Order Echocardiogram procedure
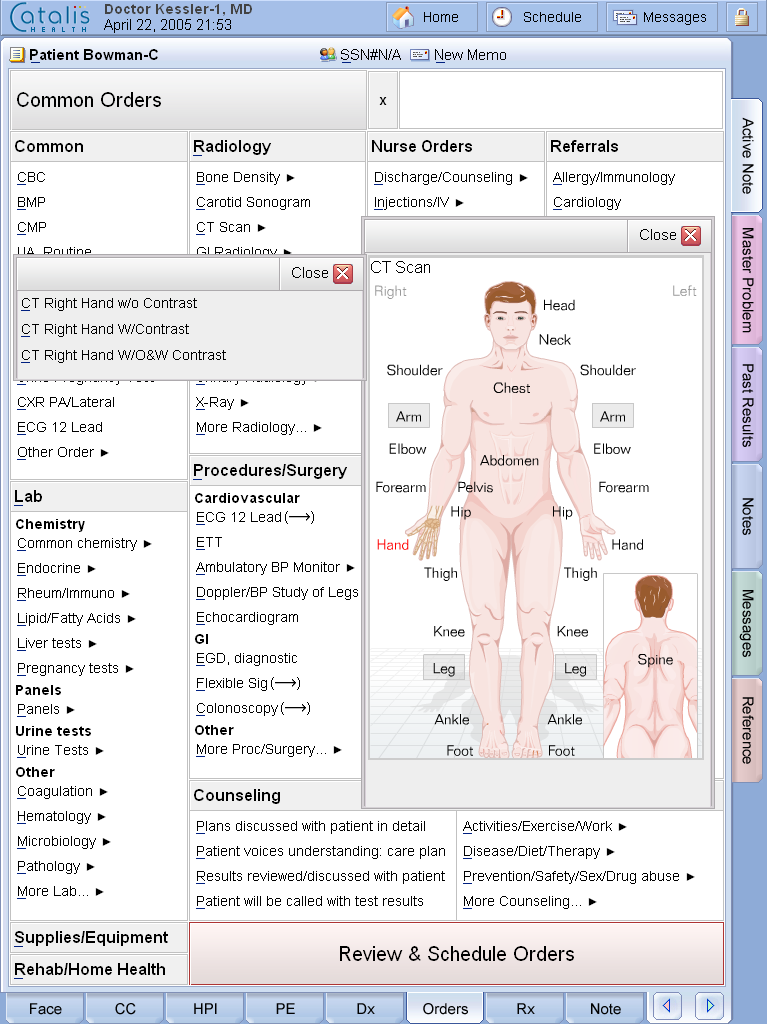The image size is (767, 1024). (x=247, y=617)
